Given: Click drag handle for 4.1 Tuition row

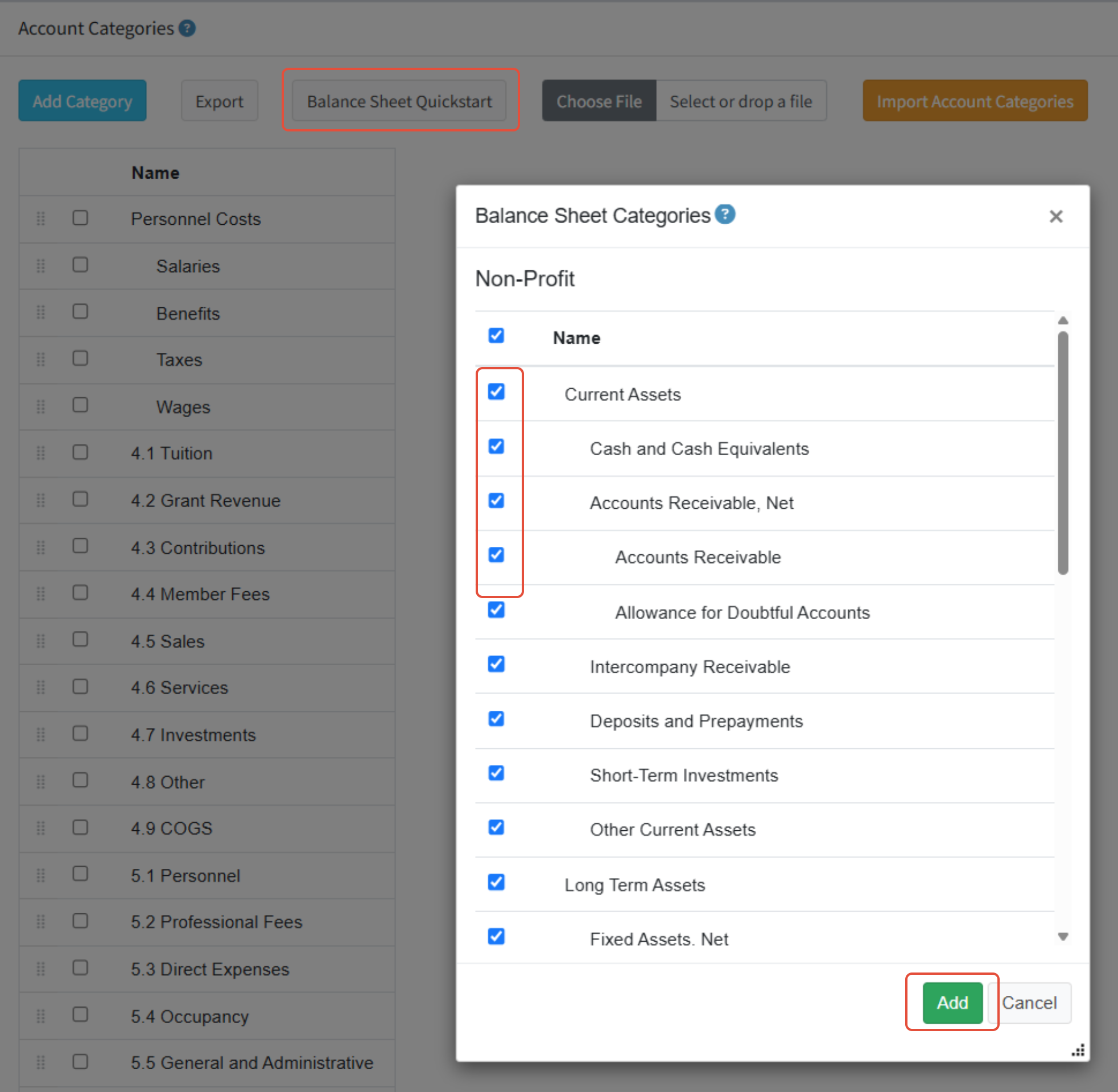Looking at the screenshot, I should 41,453.
